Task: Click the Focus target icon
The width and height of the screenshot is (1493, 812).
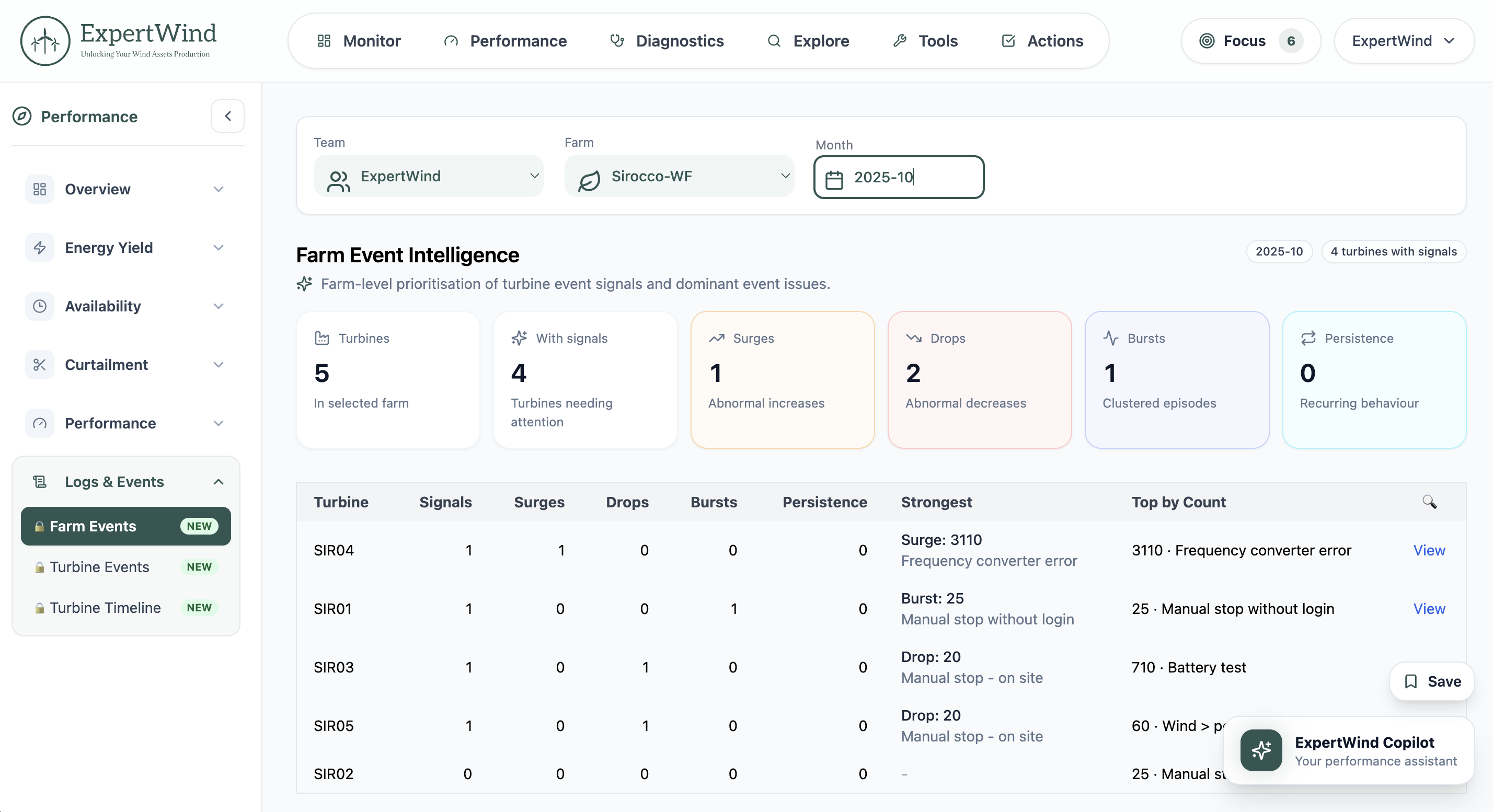Action: point(1207,41)
